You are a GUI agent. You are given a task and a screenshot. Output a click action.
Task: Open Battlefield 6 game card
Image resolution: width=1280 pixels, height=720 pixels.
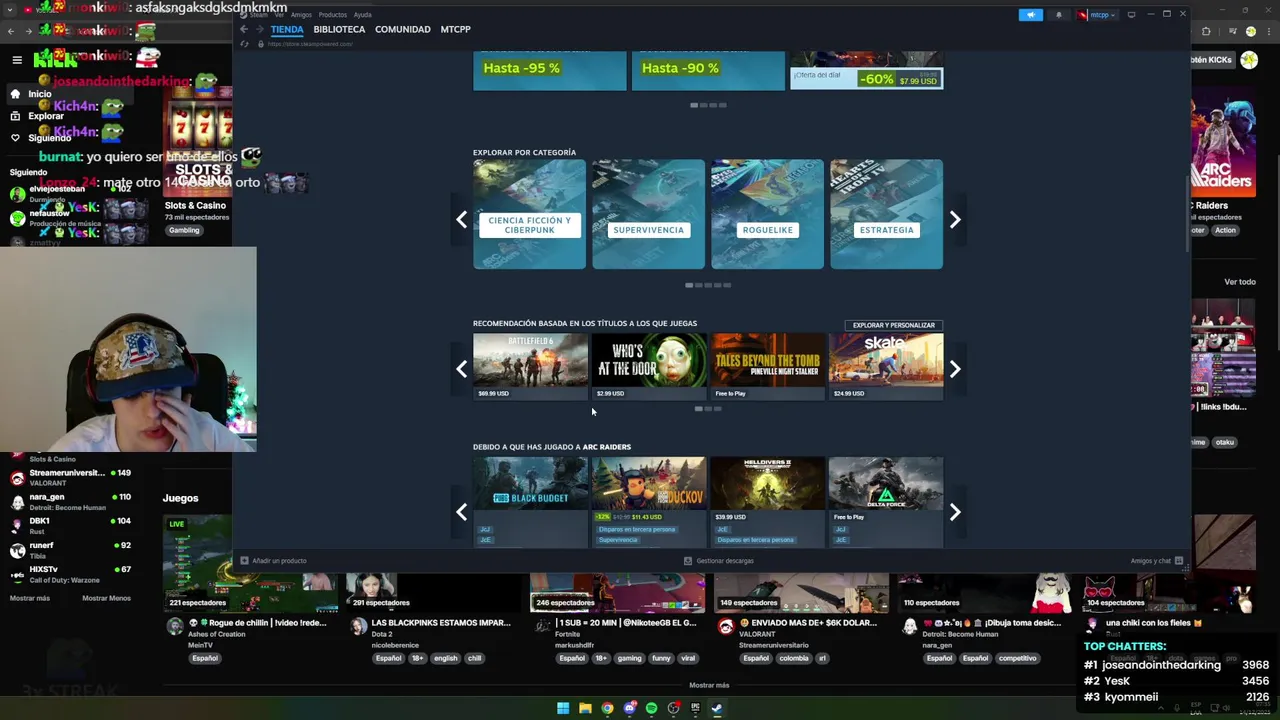pos(530,366)
